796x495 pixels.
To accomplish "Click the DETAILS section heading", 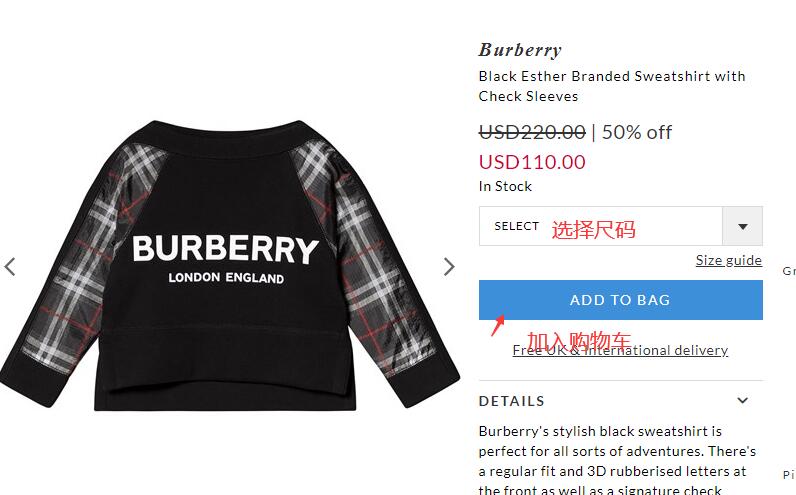I will (x=511, y=401).
